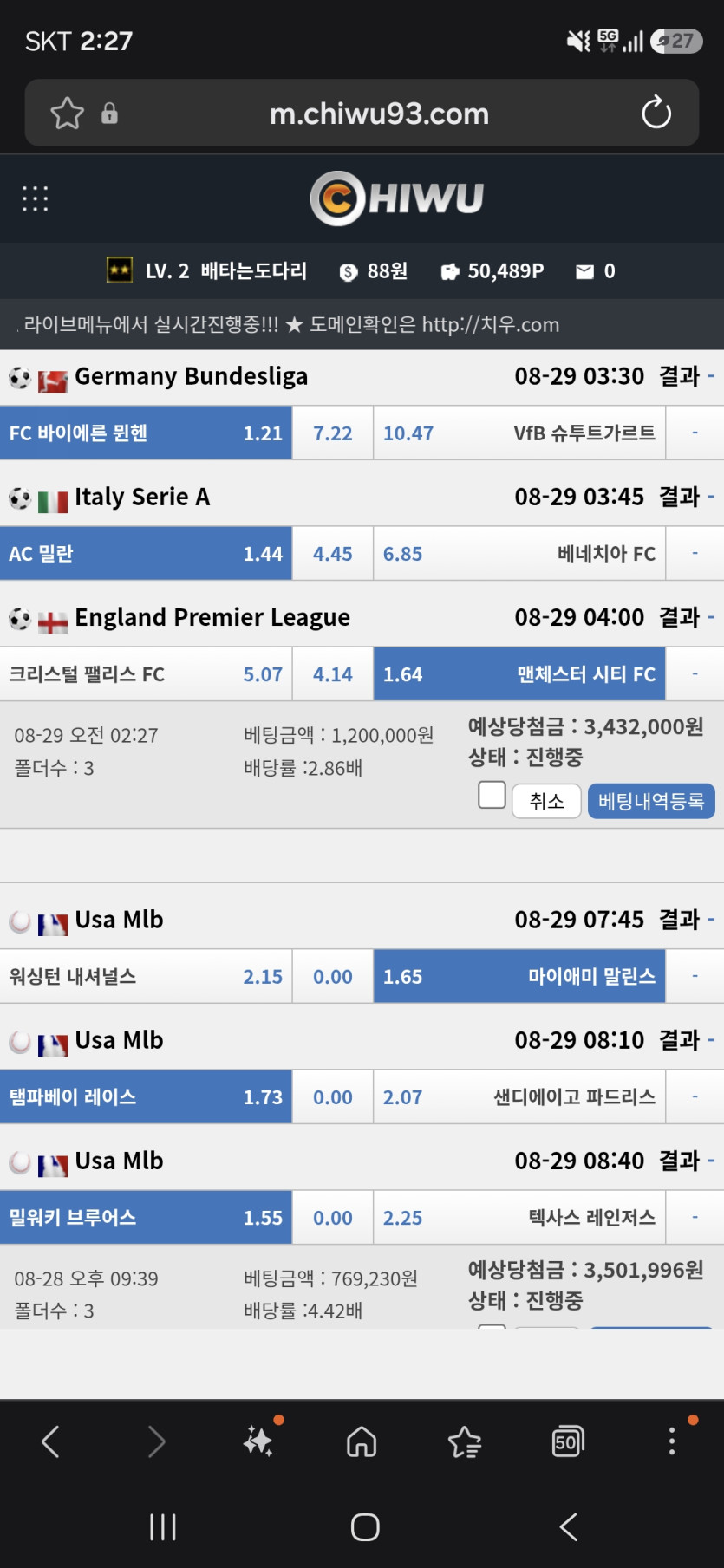The width and height of the screenshot is (724, 1568).
Task: Open the browser tabs counter showing 50
Action: tap(568, 1441)
